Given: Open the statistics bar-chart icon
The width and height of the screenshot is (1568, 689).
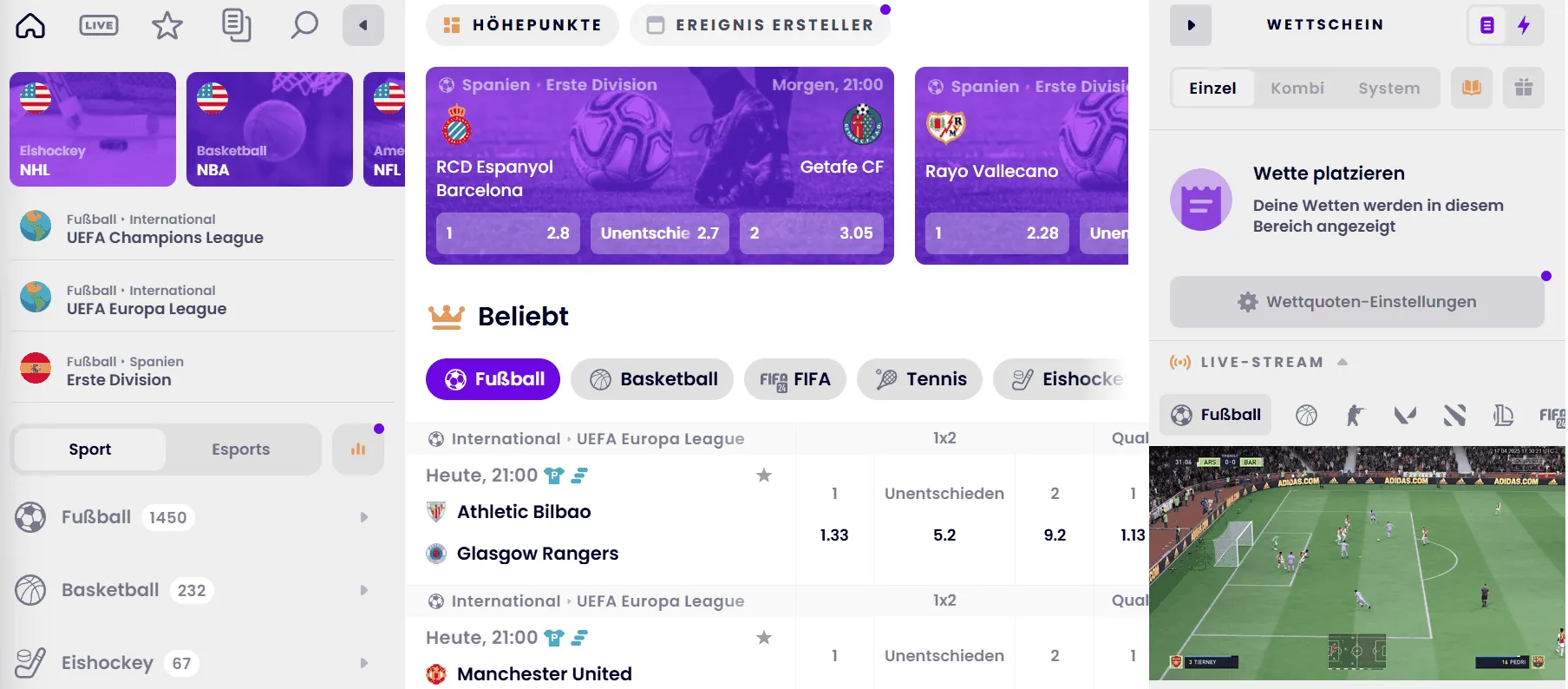Looking at the screenshot, I should (358, 449).
